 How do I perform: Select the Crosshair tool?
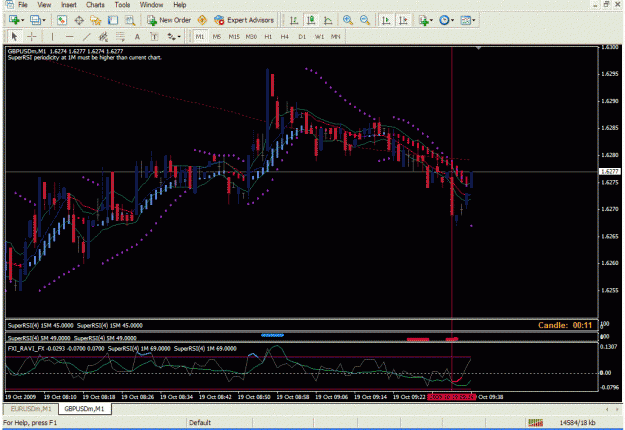coord(31,37)
